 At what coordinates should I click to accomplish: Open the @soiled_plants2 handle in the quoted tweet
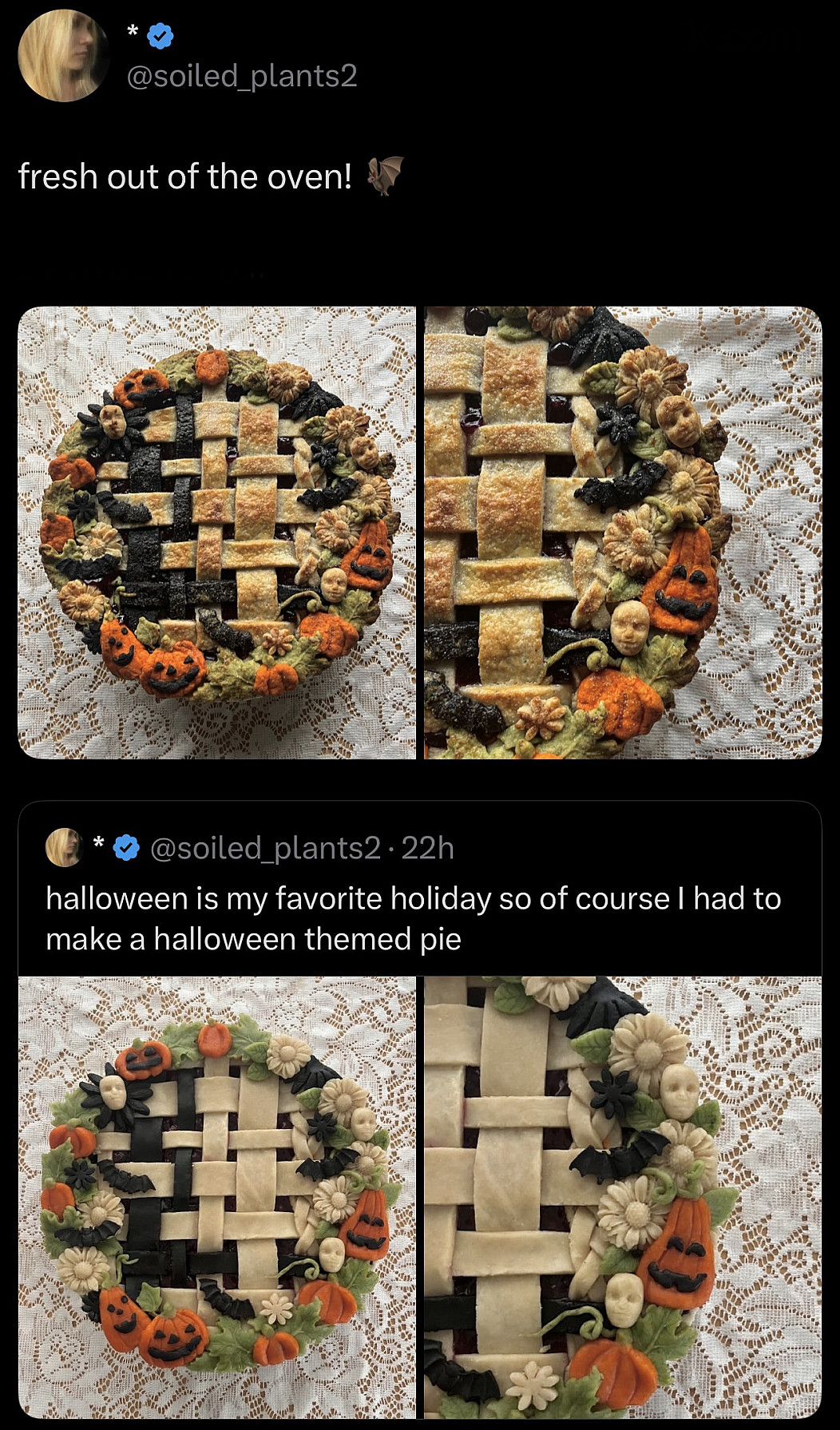265,848
